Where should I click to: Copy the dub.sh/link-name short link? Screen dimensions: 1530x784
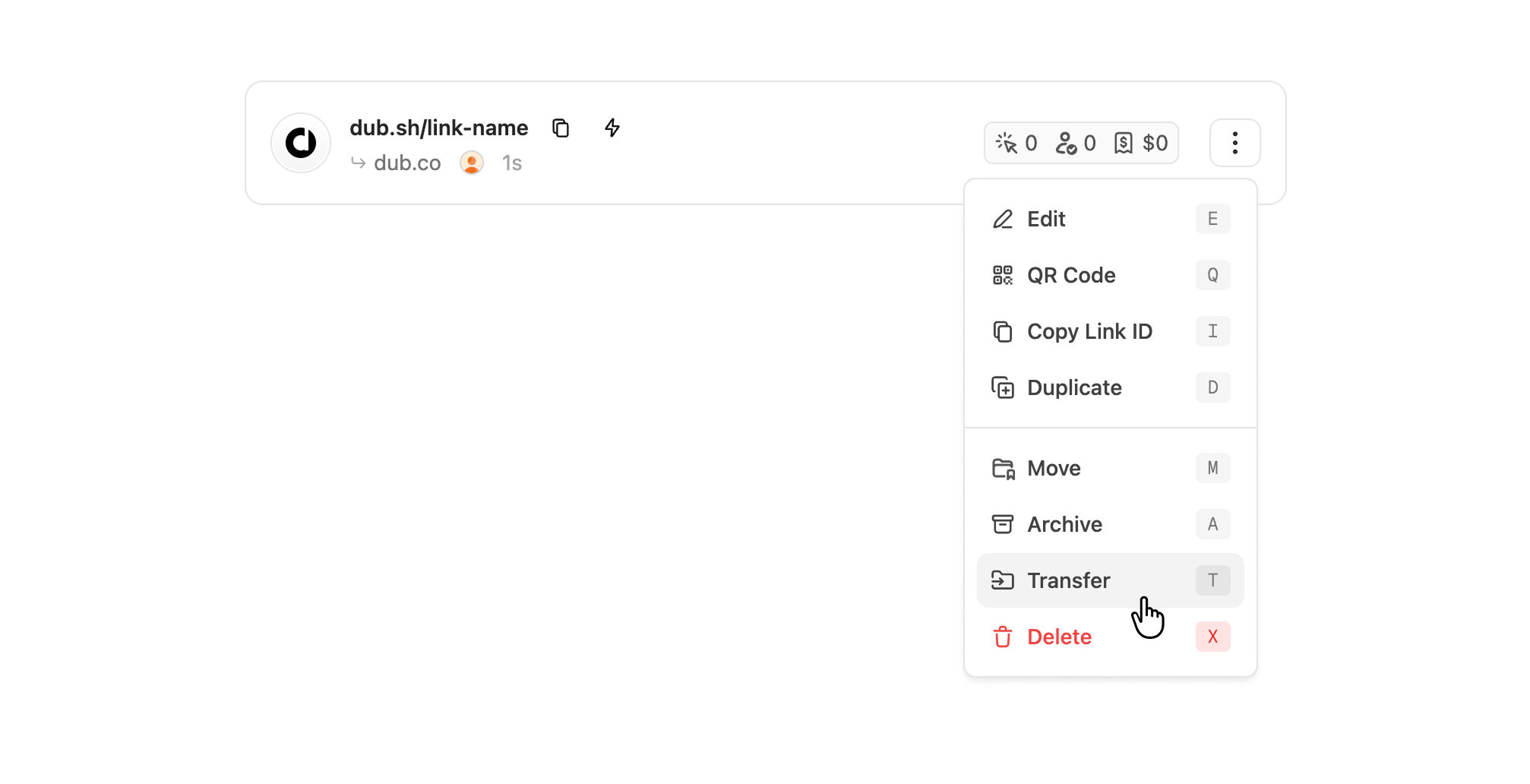pyautogui.click(x=561, y=128)
